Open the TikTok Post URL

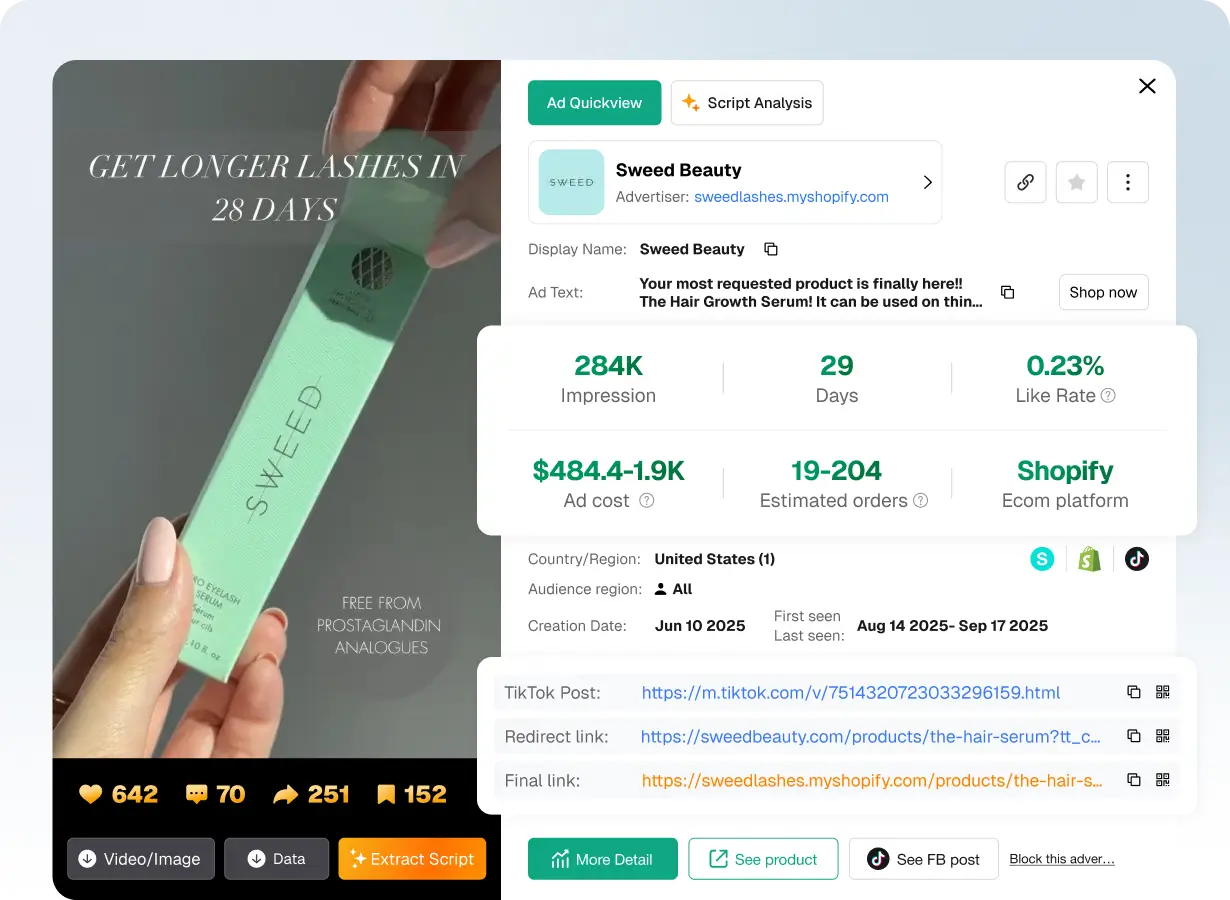850,691
